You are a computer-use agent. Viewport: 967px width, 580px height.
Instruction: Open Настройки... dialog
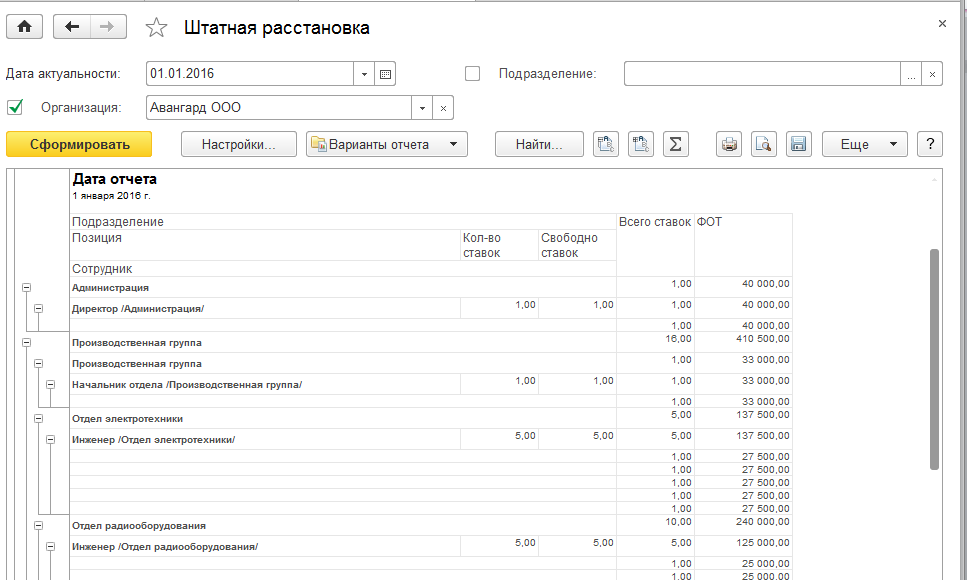[239, 144]
